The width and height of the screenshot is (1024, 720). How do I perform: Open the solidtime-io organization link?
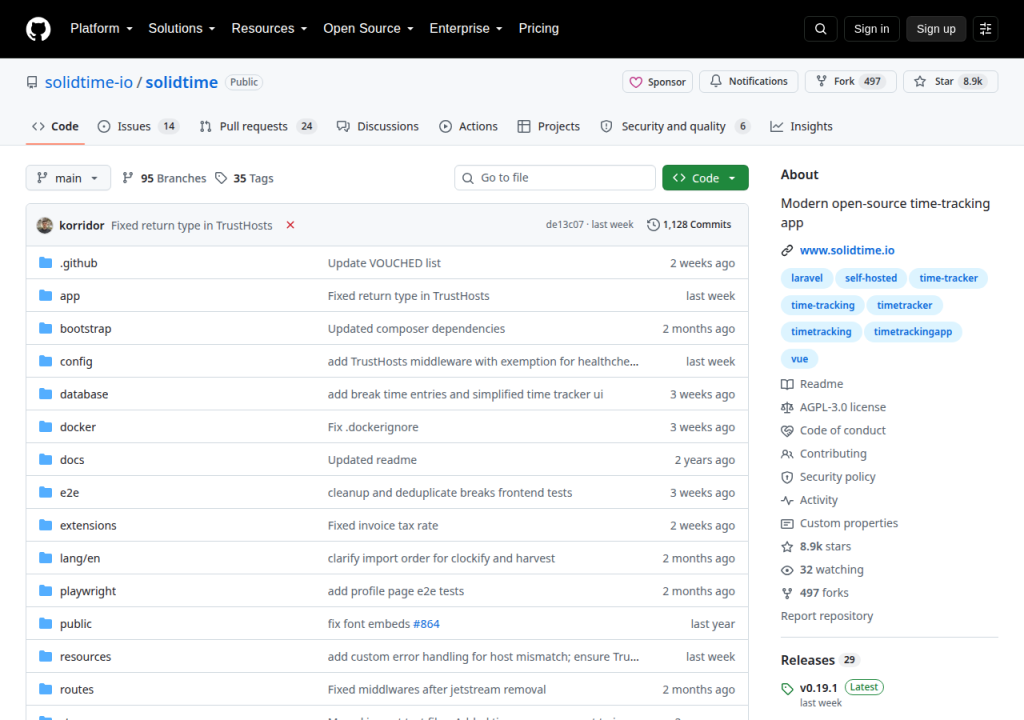89,82
